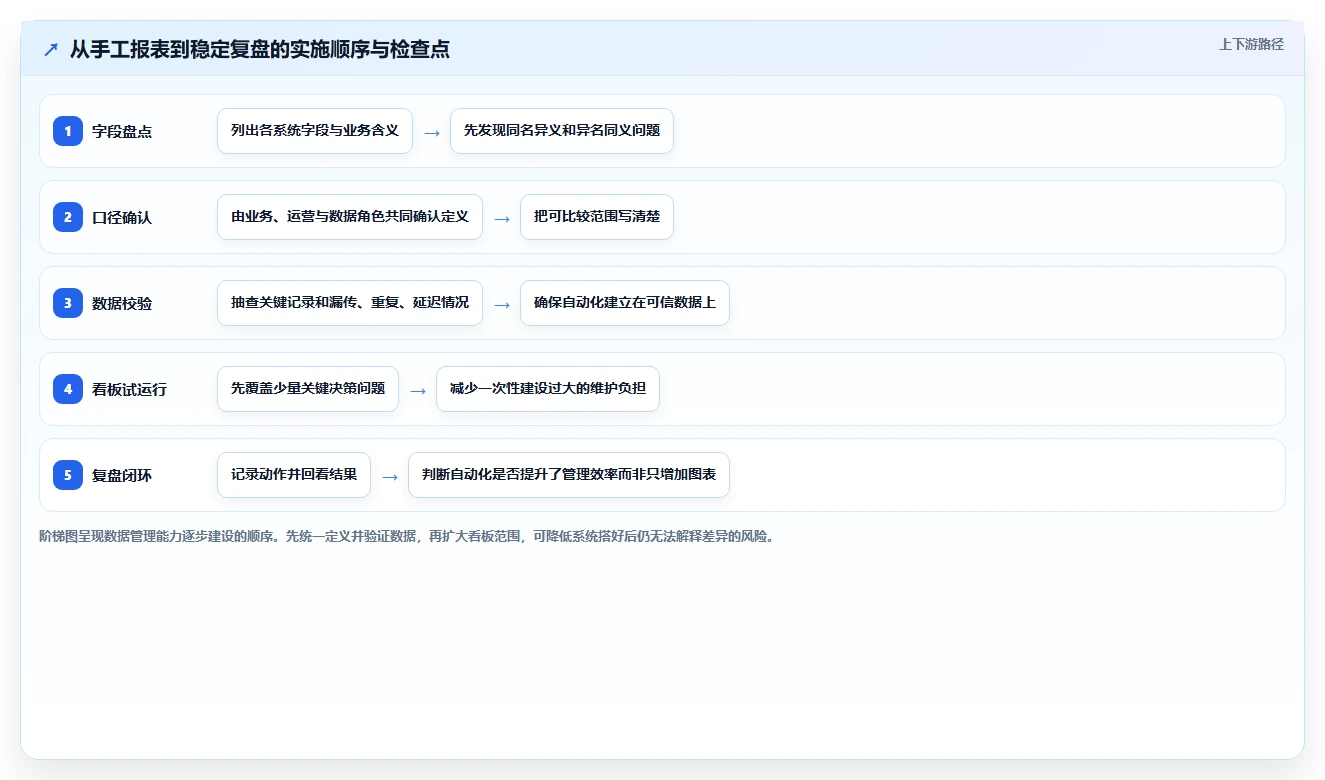Click the 判断自动化是否提升了管理效率而非只增加图表 box
Image resolution: width=1325 pixels, height=780 pixels.
(569, 475)
